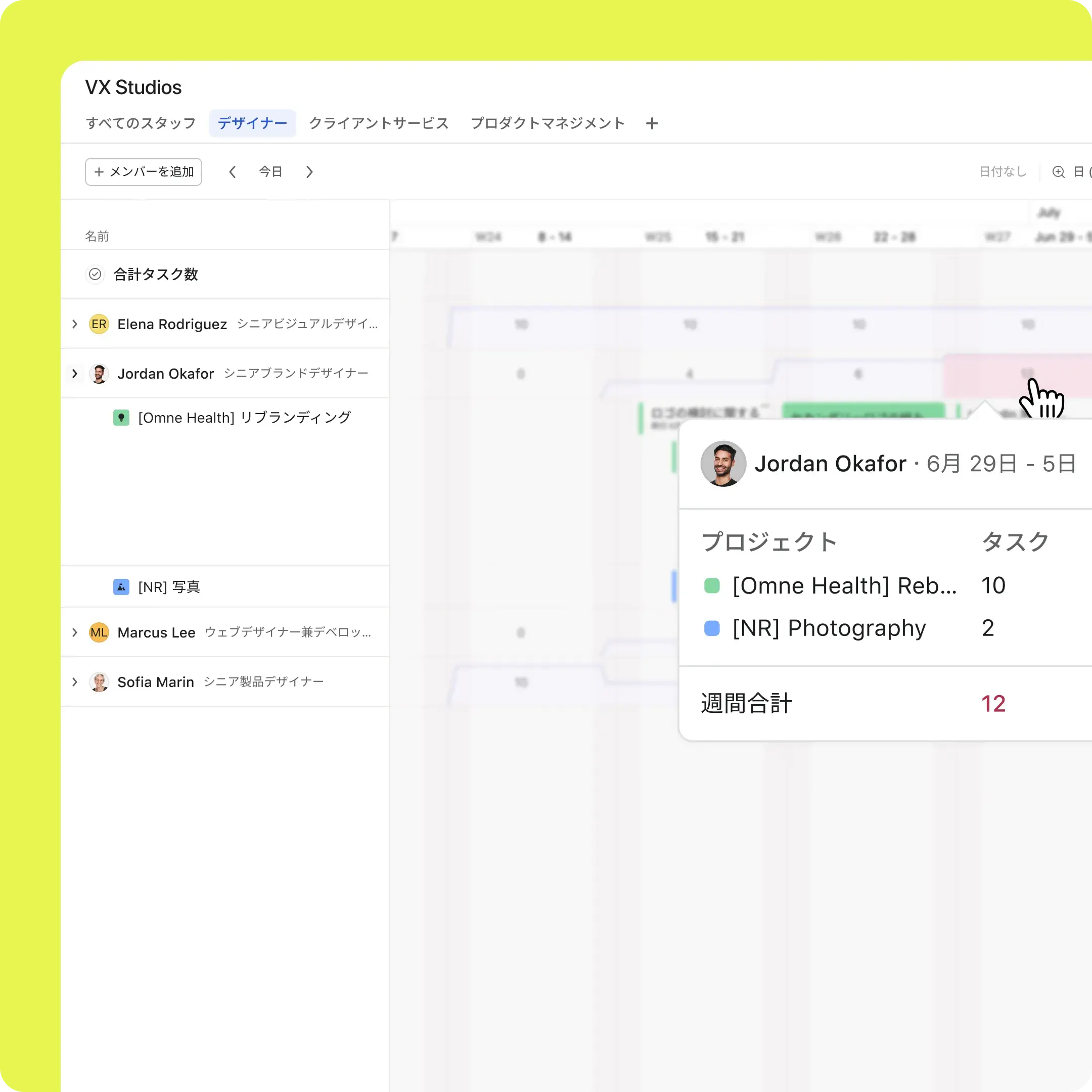Click the 名前 column header

pos(97,236)
